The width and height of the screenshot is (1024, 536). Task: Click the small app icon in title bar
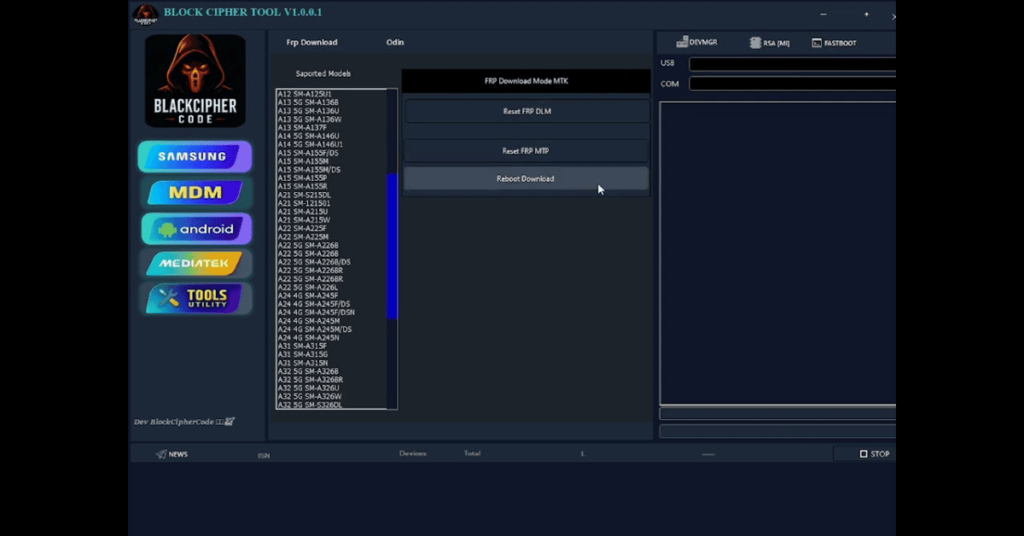[x=146, y=13]
